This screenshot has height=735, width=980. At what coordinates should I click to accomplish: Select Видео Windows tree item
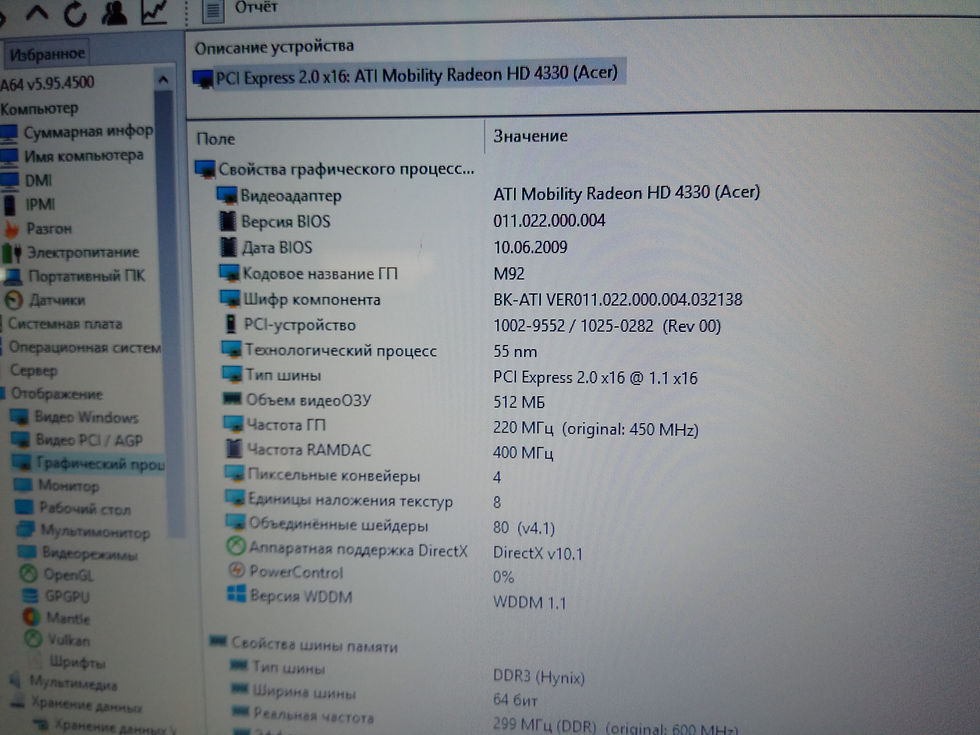75,417
